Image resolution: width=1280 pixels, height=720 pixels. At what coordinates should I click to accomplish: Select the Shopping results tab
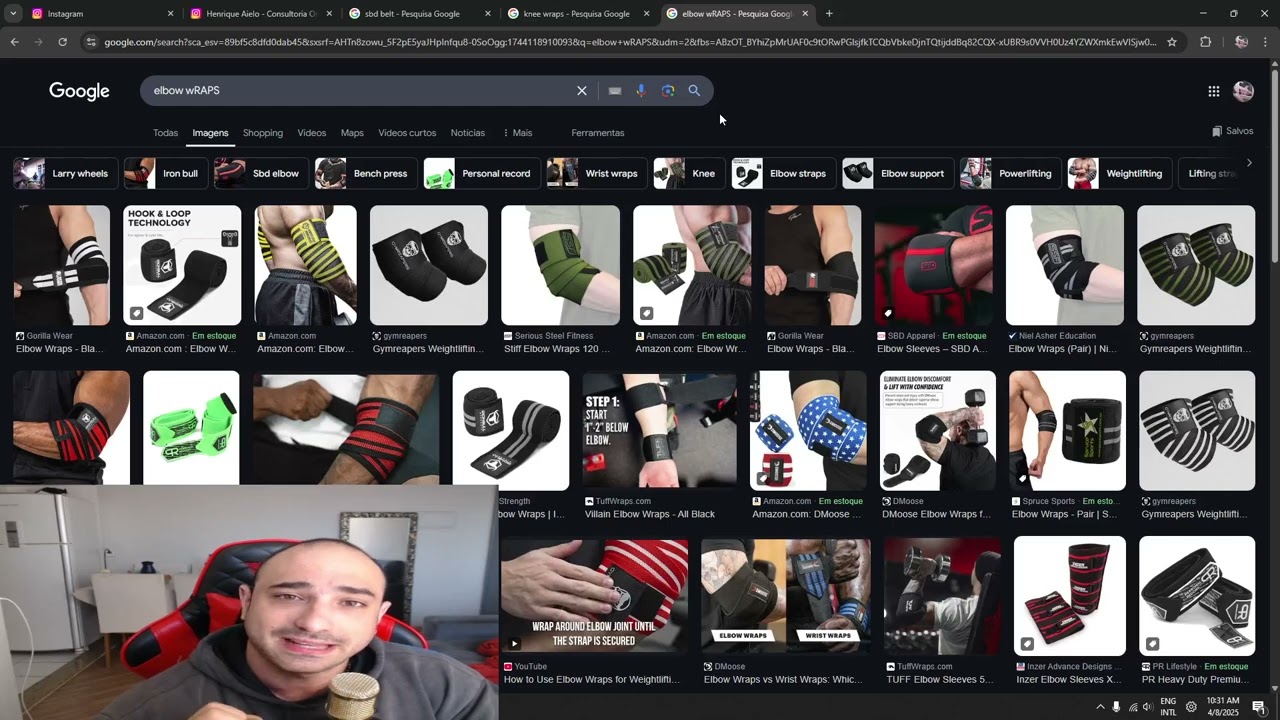coord(263,133)
